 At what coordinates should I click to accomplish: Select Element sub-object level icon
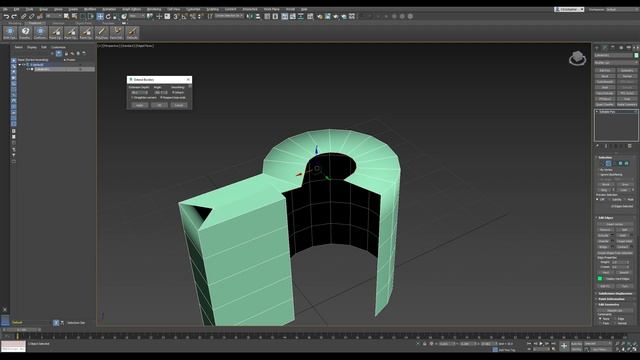tap(626, 163)
